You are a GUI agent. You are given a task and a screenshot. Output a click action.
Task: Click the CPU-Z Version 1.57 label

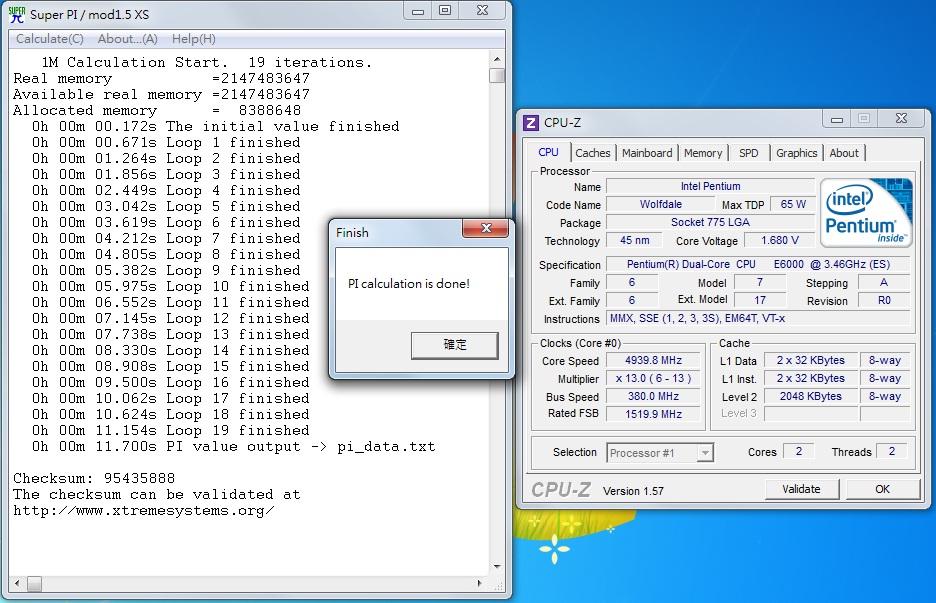pos(633,491)
